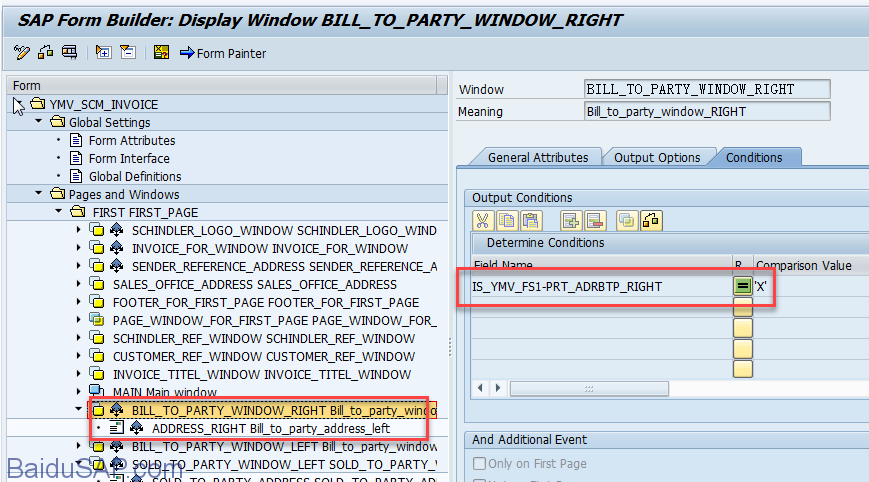
Task: Expand the SCHINDLER_LOGO_WINDOW node
Action: tap(78, 229)
